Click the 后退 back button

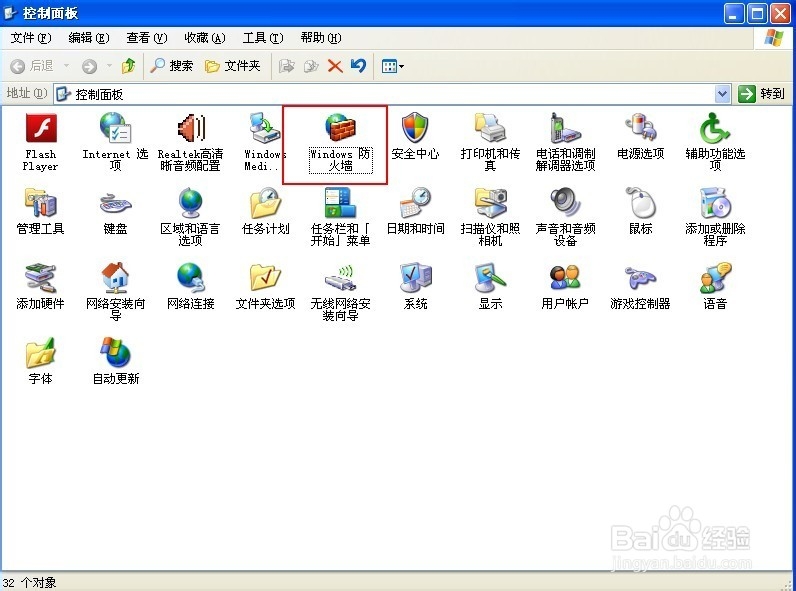pos(31,66)
